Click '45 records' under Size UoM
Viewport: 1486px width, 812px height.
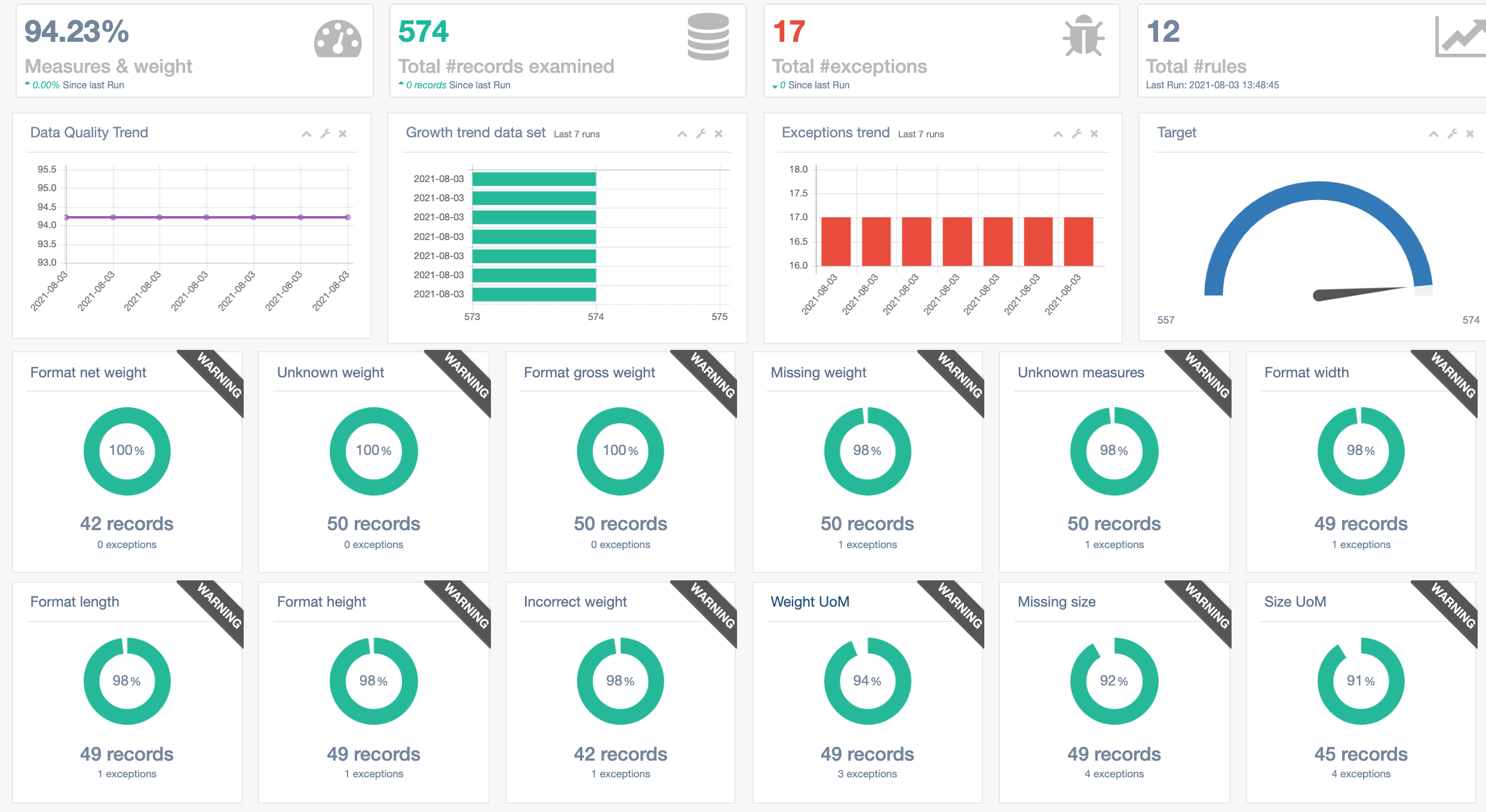1361,754
